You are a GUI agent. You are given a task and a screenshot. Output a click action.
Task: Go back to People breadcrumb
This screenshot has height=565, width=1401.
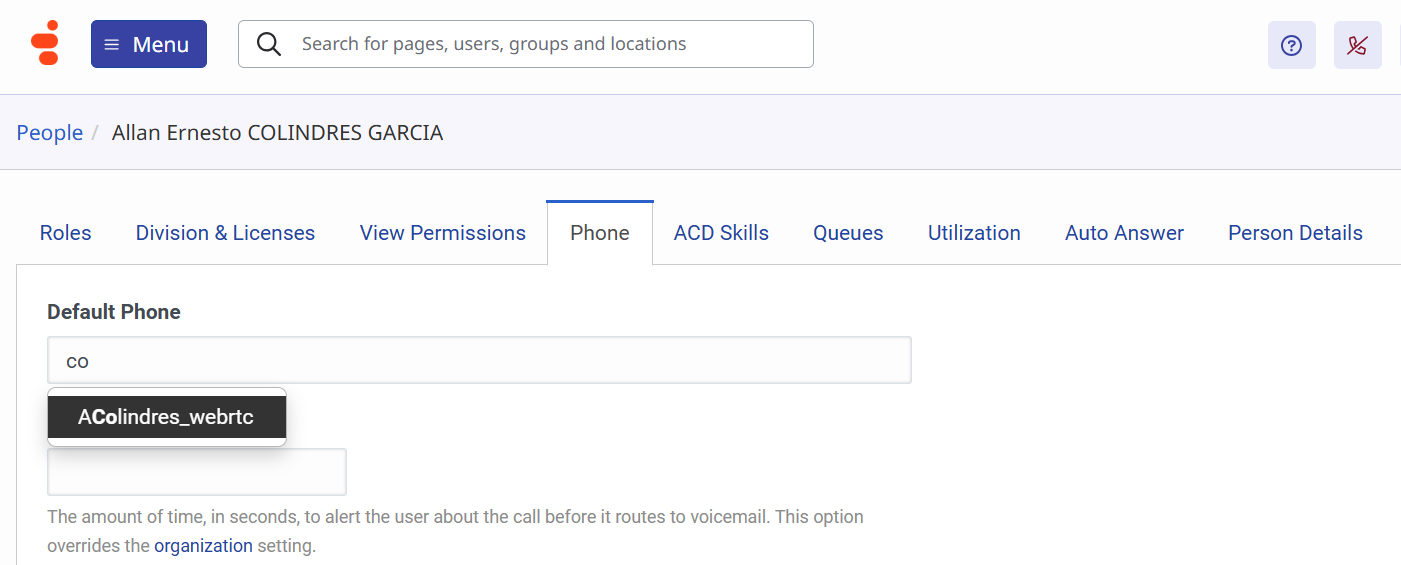(x=50, y=133)
